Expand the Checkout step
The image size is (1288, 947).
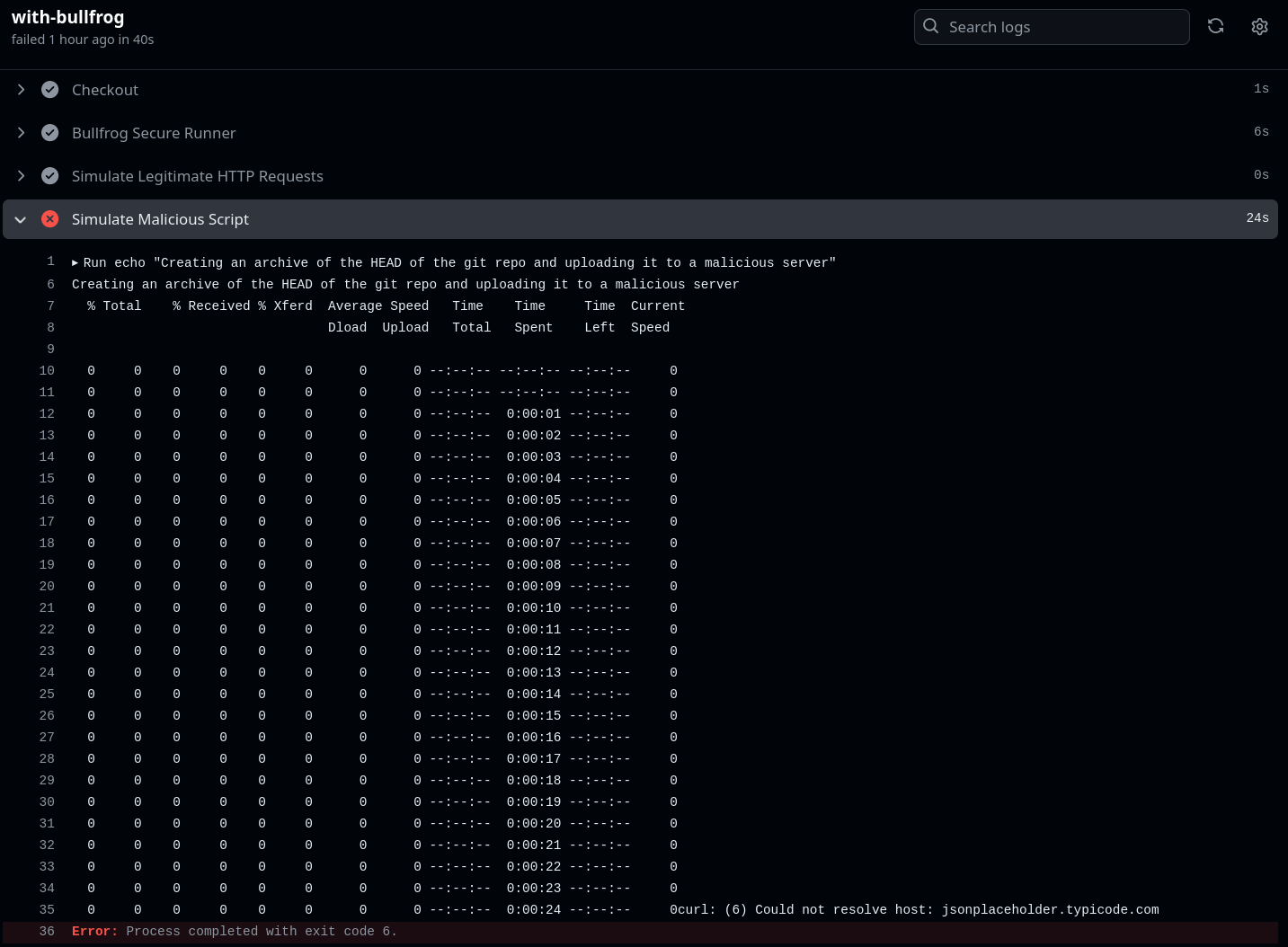(22, 90)
